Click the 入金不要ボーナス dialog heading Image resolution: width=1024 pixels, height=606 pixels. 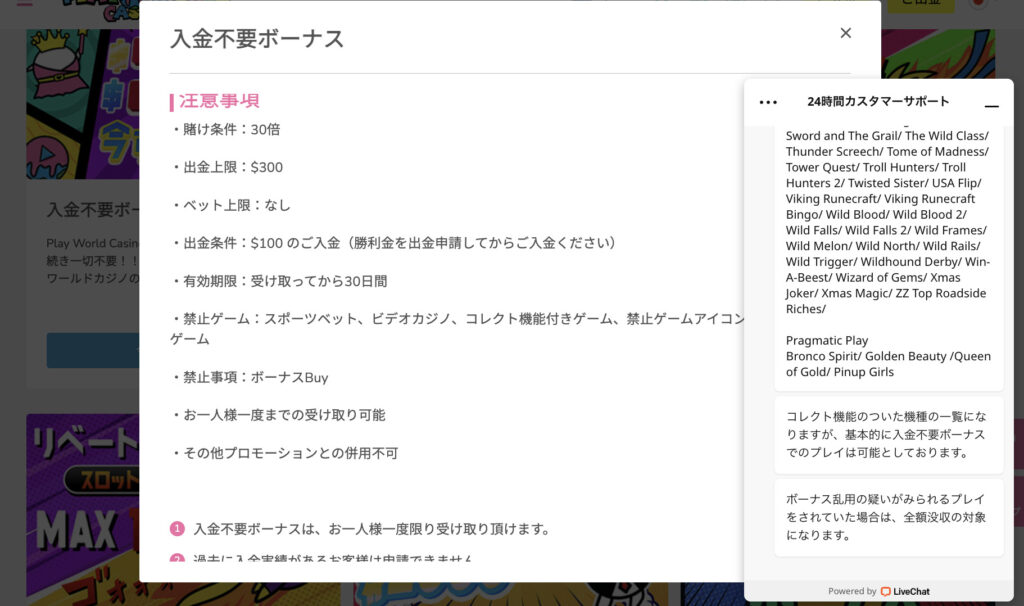(257, 39)
